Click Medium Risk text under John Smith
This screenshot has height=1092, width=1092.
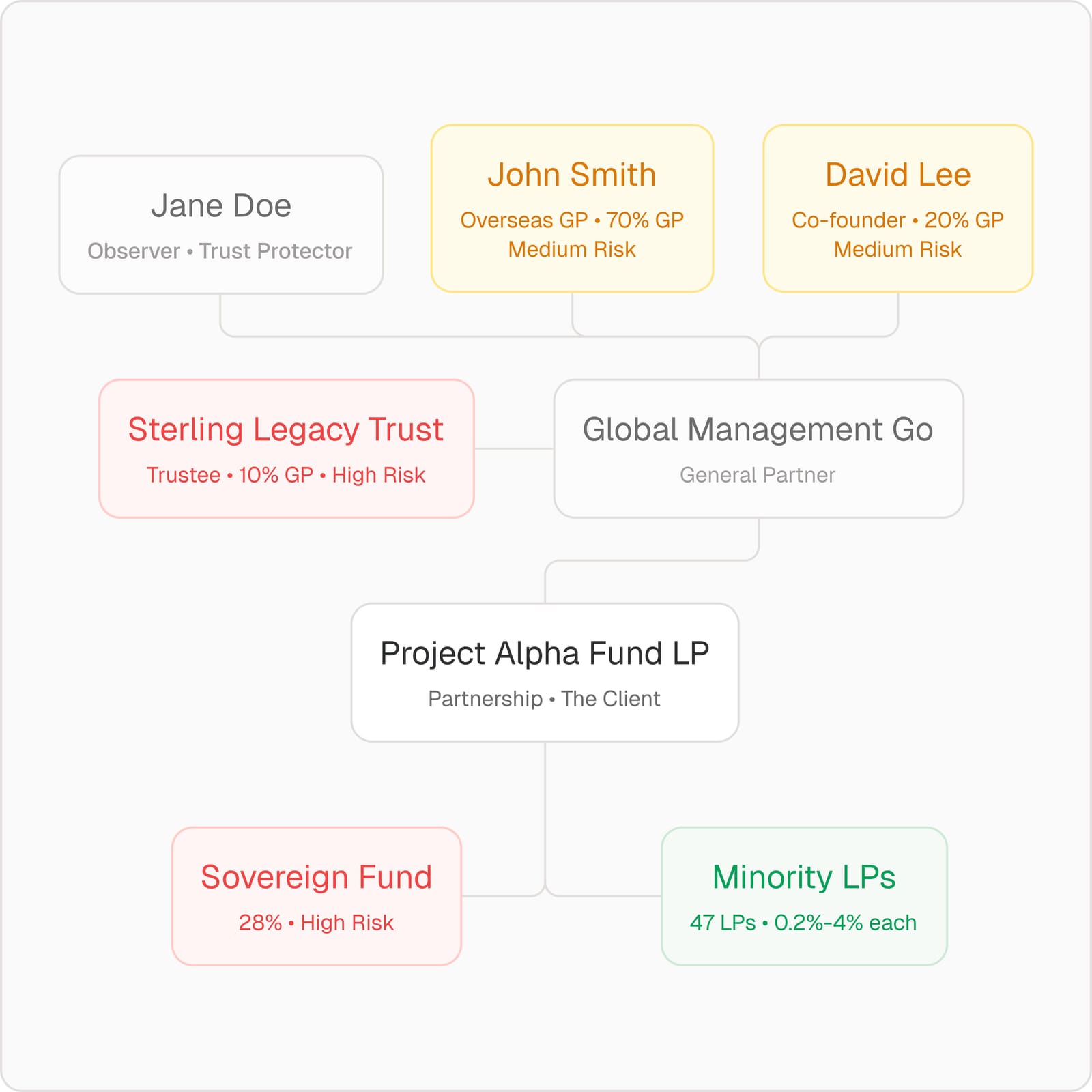click(x=572, y=249)
